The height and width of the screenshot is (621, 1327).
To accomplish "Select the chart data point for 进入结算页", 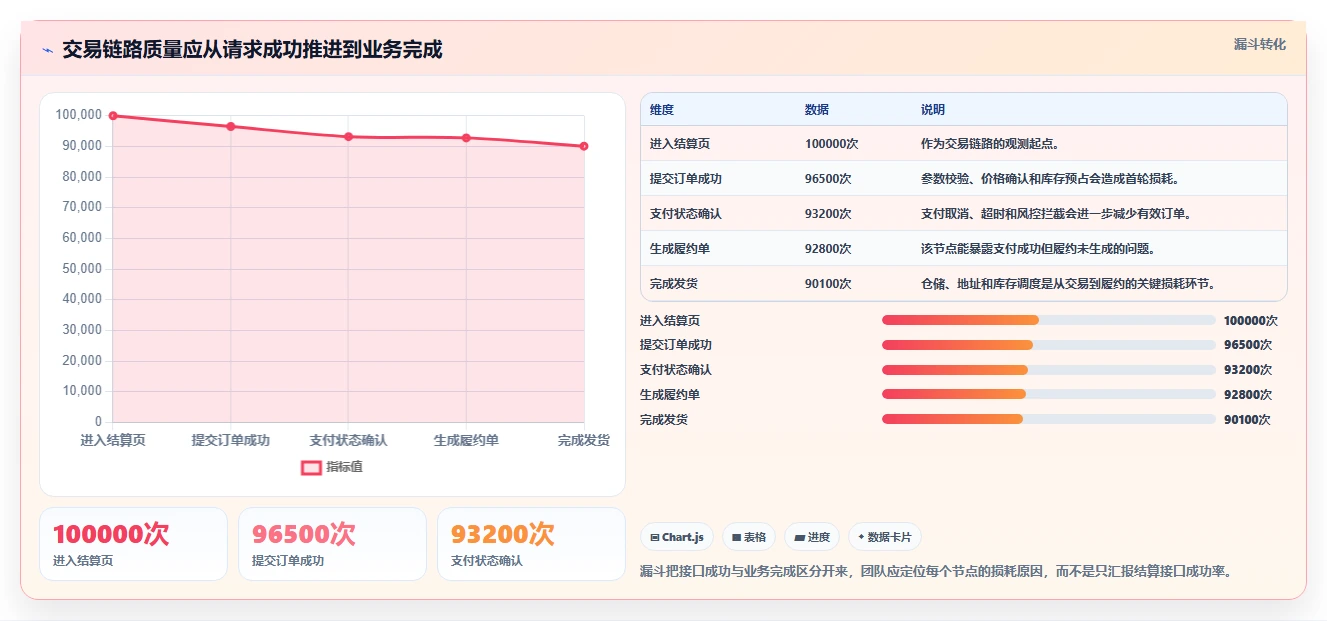I will pos(113,116).
